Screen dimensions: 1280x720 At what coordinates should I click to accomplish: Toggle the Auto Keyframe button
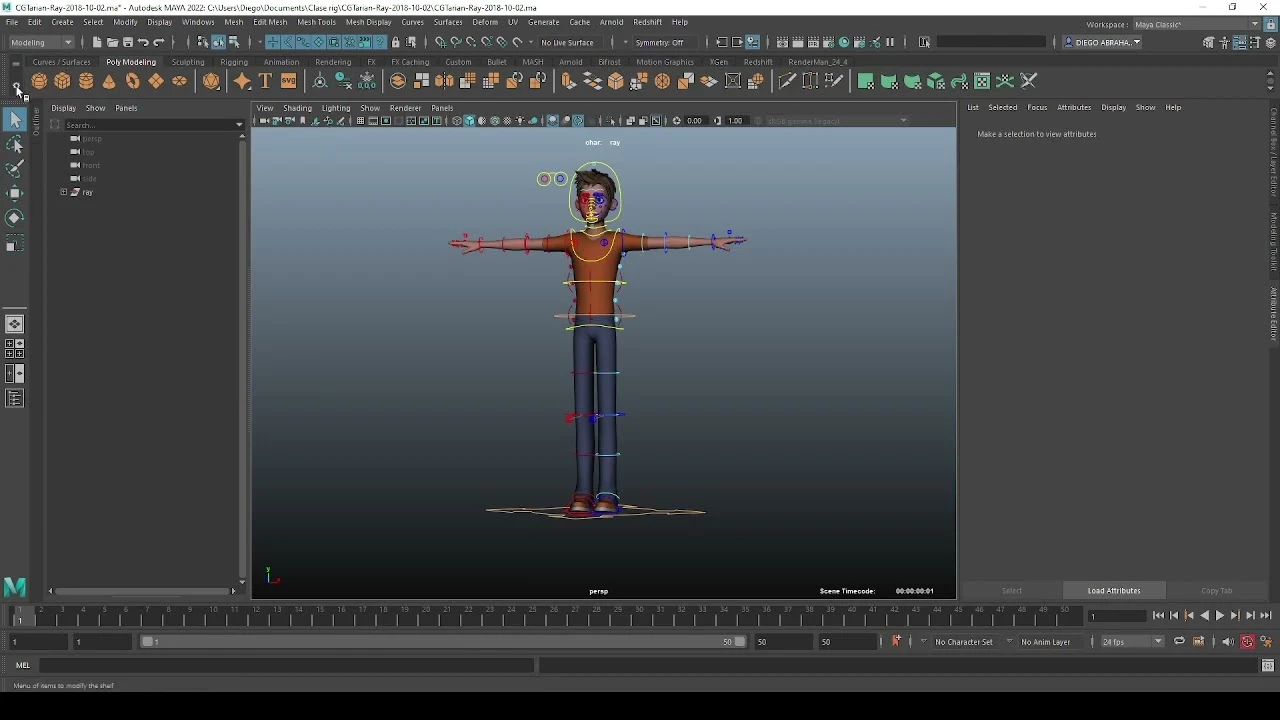click(x=1247, y=642)
